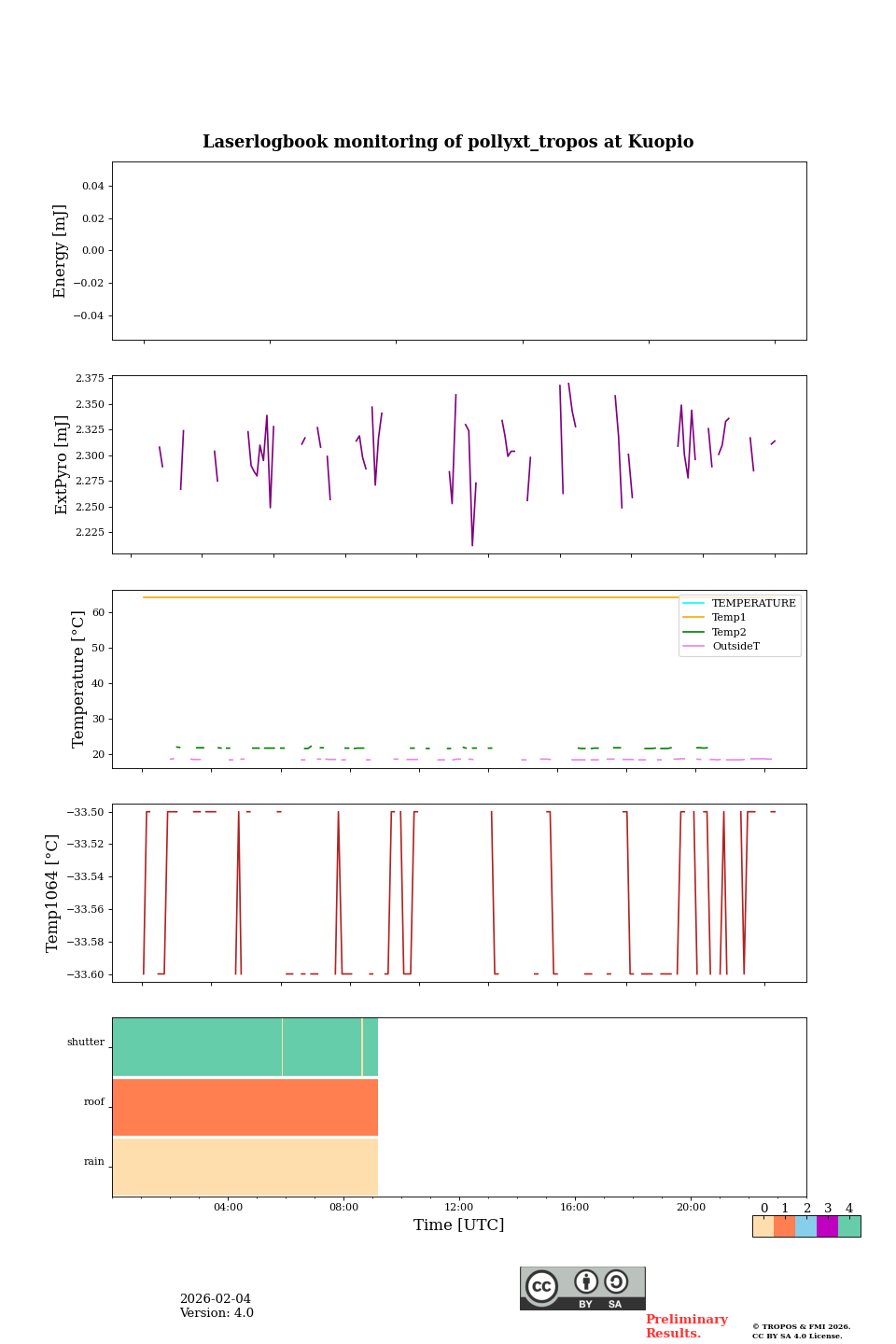Click the green shutter status bar

tap(245, 1047)
